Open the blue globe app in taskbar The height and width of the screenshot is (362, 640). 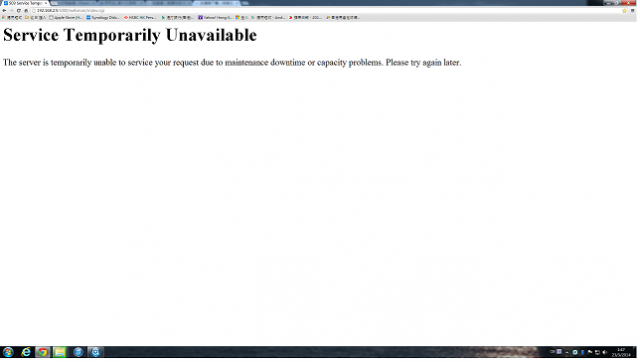[x=78, y=352]
